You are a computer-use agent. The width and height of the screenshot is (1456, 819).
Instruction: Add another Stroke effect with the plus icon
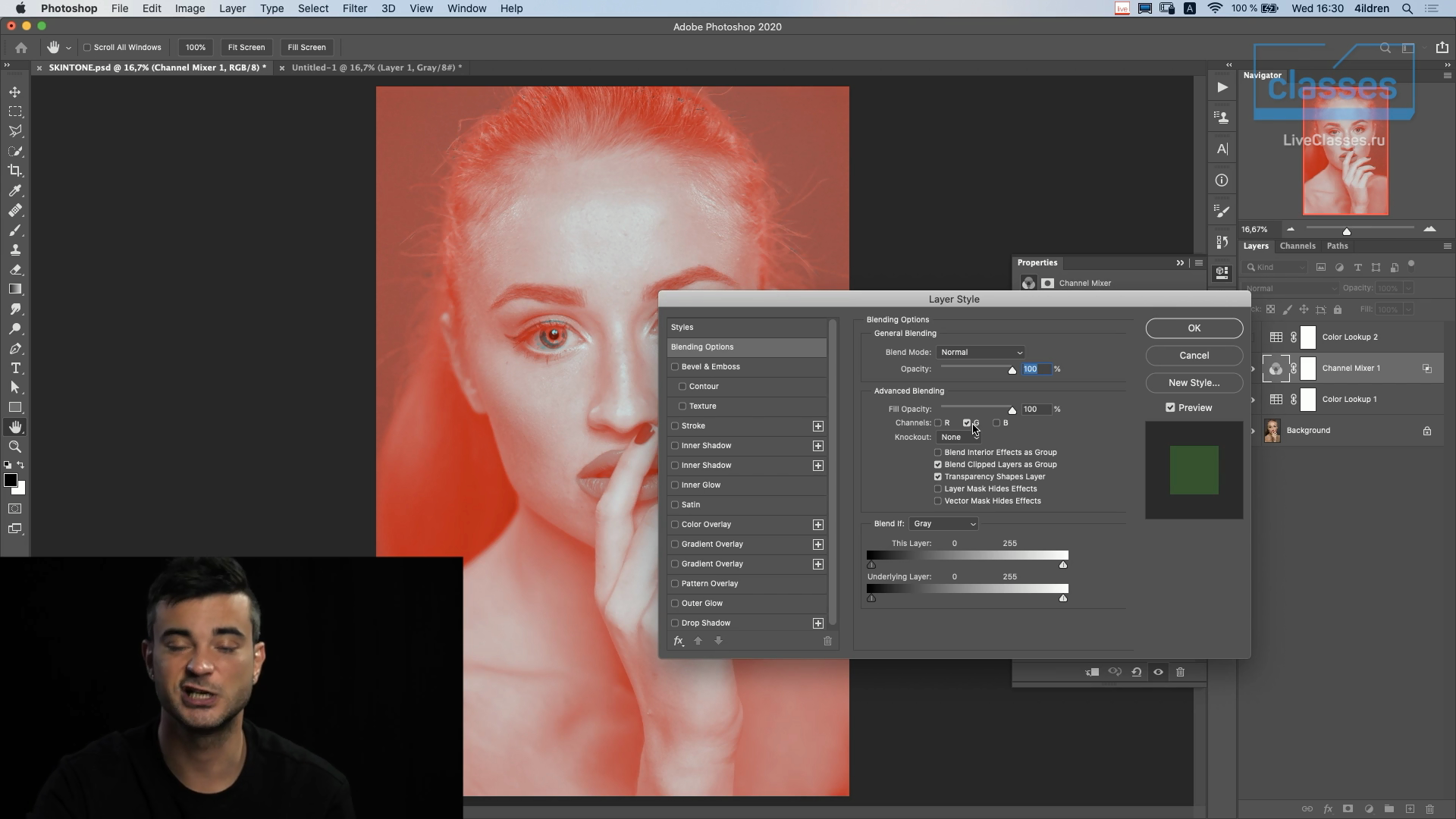point(817,426)
